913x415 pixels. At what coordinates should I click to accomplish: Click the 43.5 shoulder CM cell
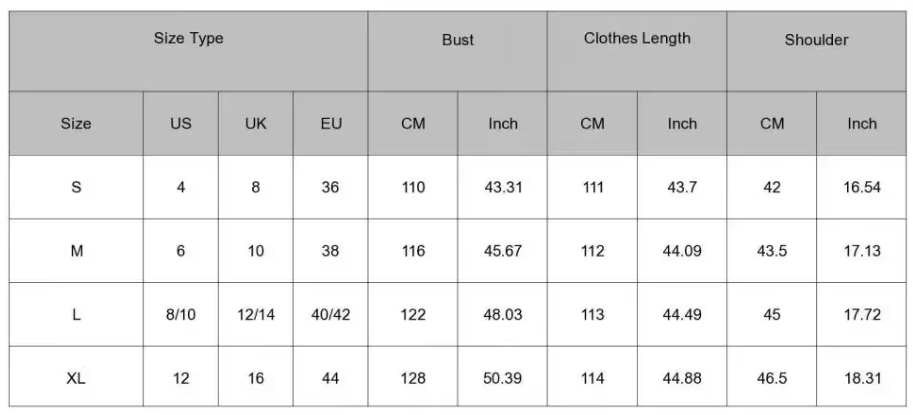[772, 251]
